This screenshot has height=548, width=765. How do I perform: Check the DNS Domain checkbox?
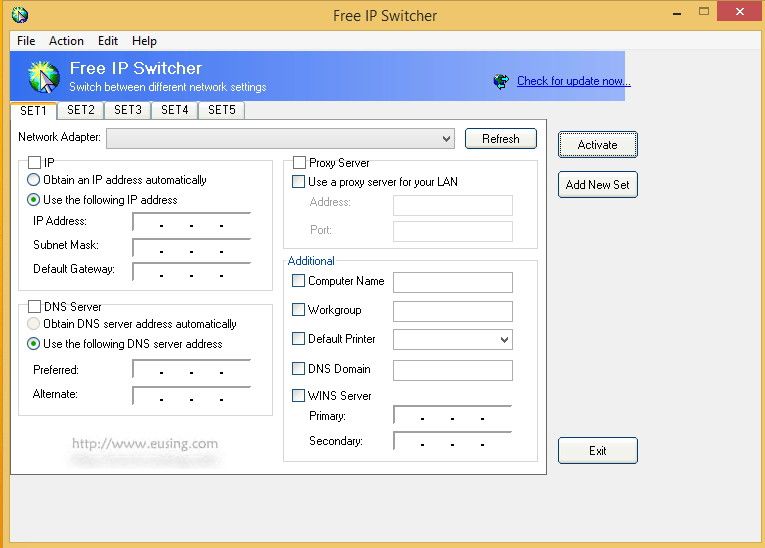298,368
